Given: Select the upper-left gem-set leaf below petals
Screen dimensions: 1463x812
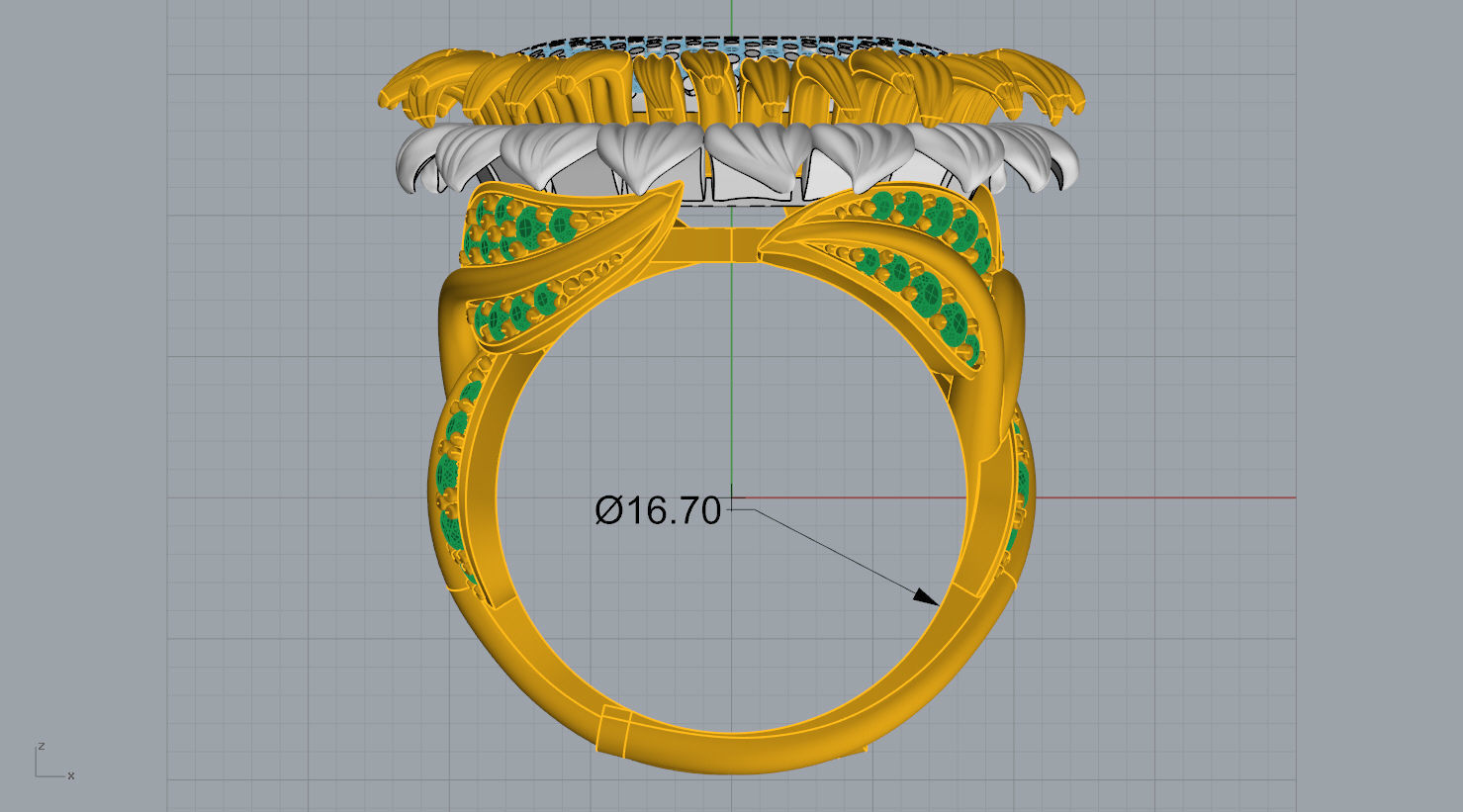Looking at the screenshot, I should (571, 226).
